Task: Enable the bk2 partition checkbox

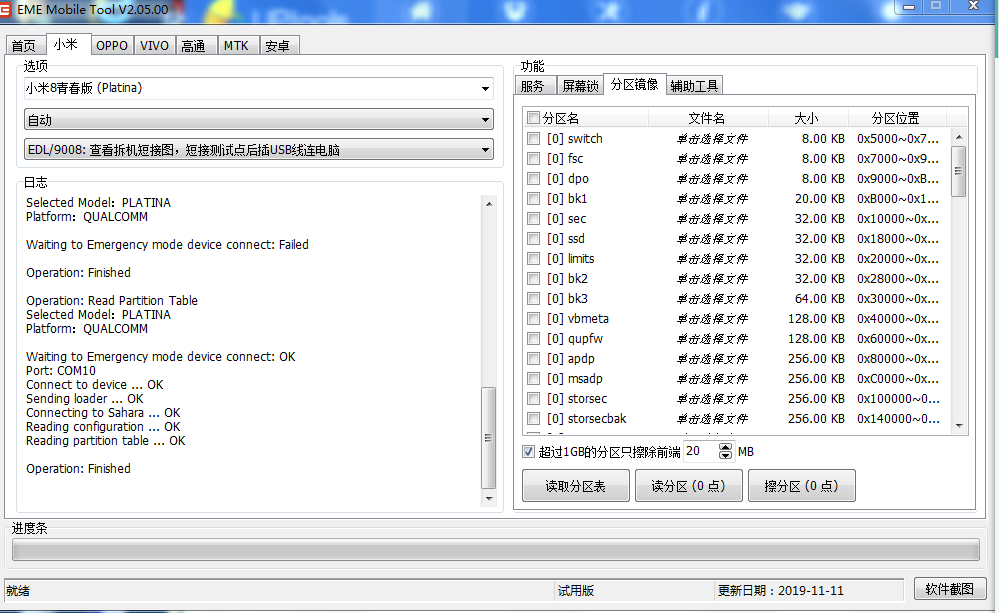Action: [534, 278]
